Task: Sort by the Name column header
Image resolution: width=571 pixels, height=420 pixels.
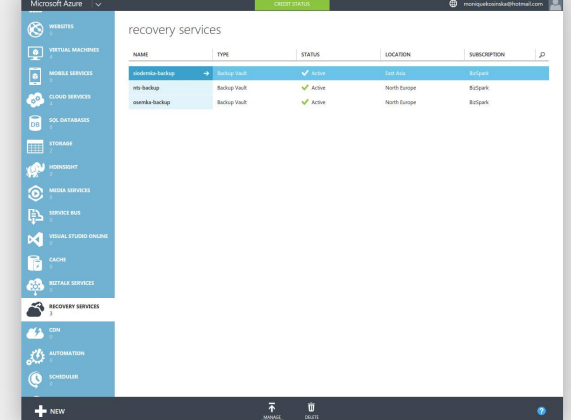Action: (141, 55)
